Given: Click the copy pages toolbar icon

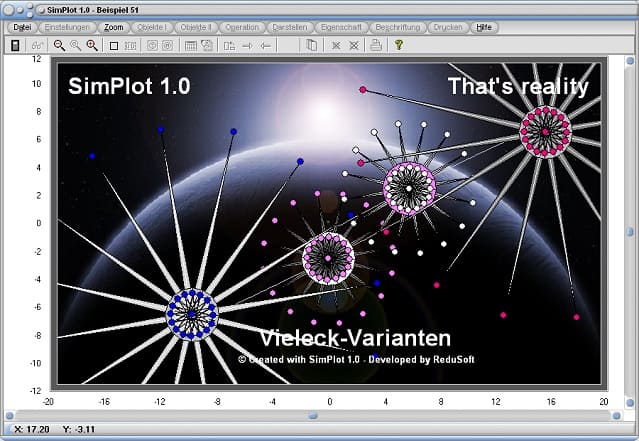Looking at the screenshot, I should click(x=311, y=45).
